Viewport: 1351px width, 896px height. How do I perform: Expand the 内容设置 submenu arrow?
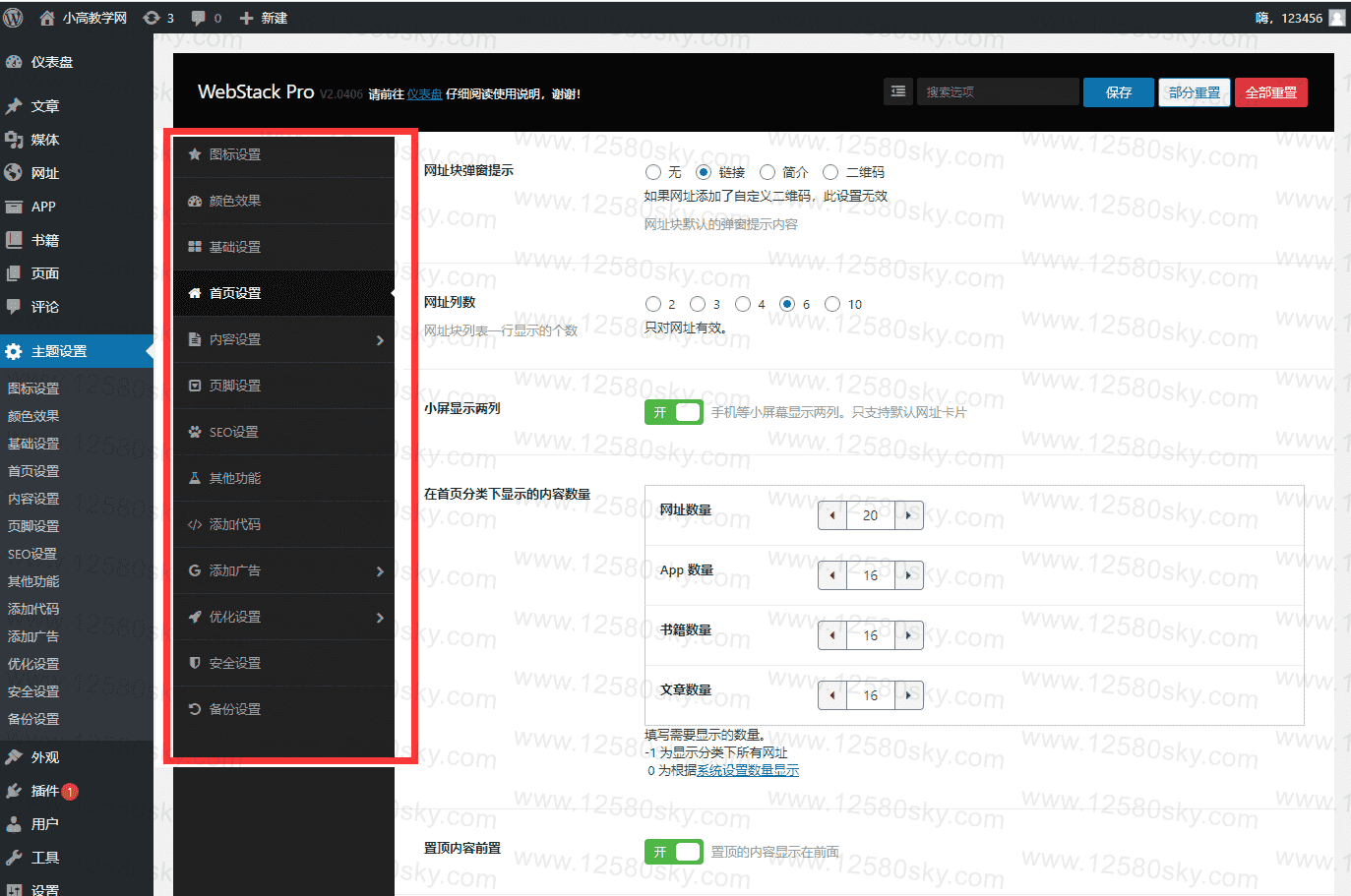380,340
